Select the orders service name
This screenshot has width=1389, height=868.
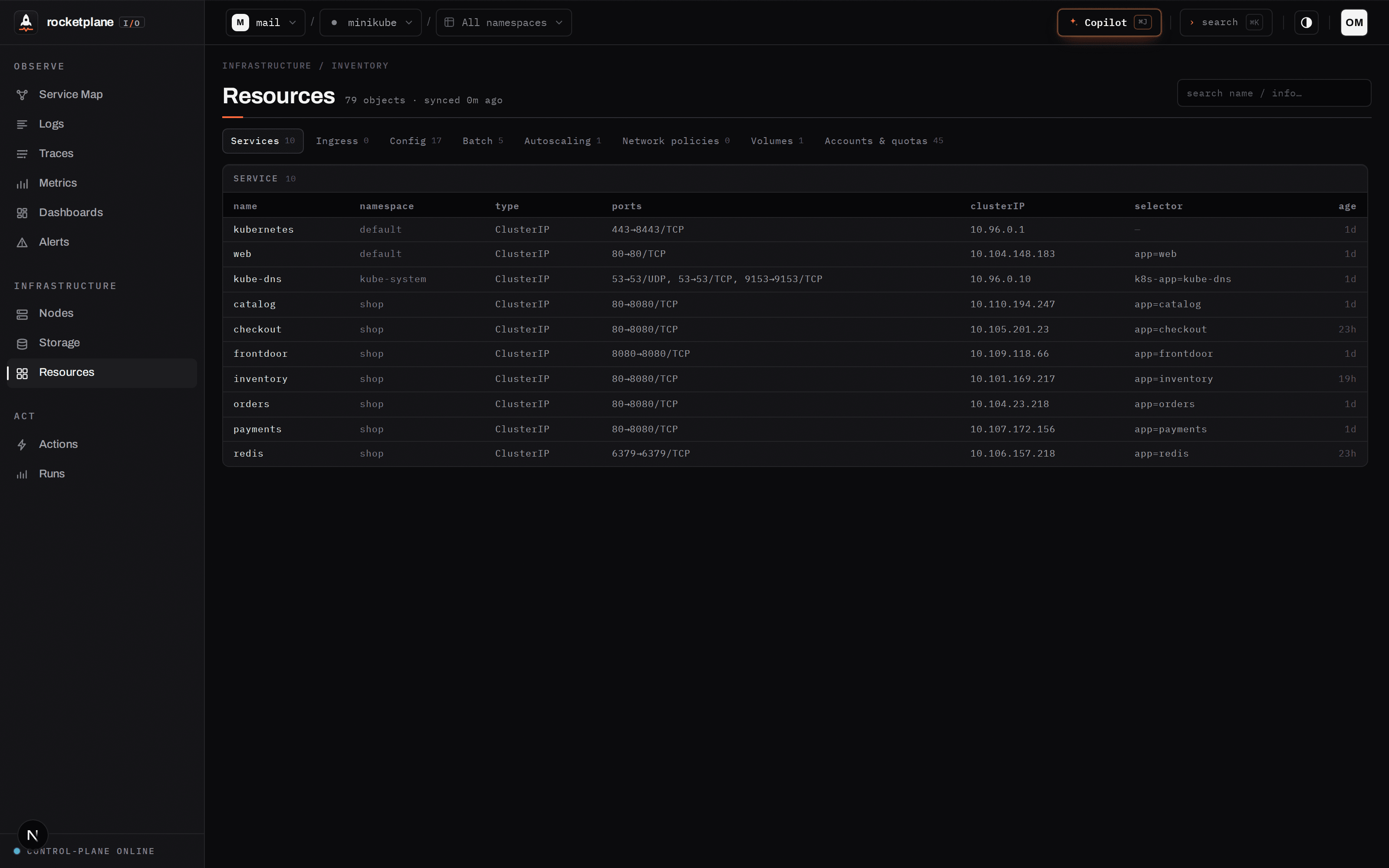tap(251, 404)
